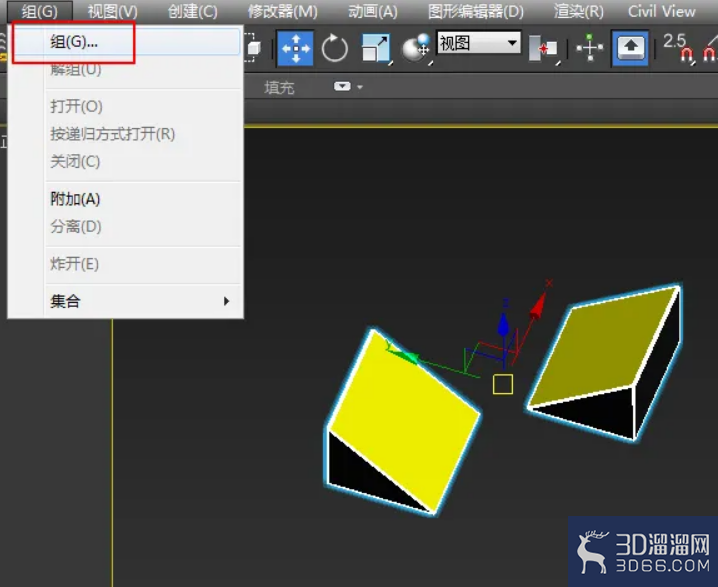Expand the 集合 submenu
This screenshot has width=718, height=587.
click(x=126, y=301)
